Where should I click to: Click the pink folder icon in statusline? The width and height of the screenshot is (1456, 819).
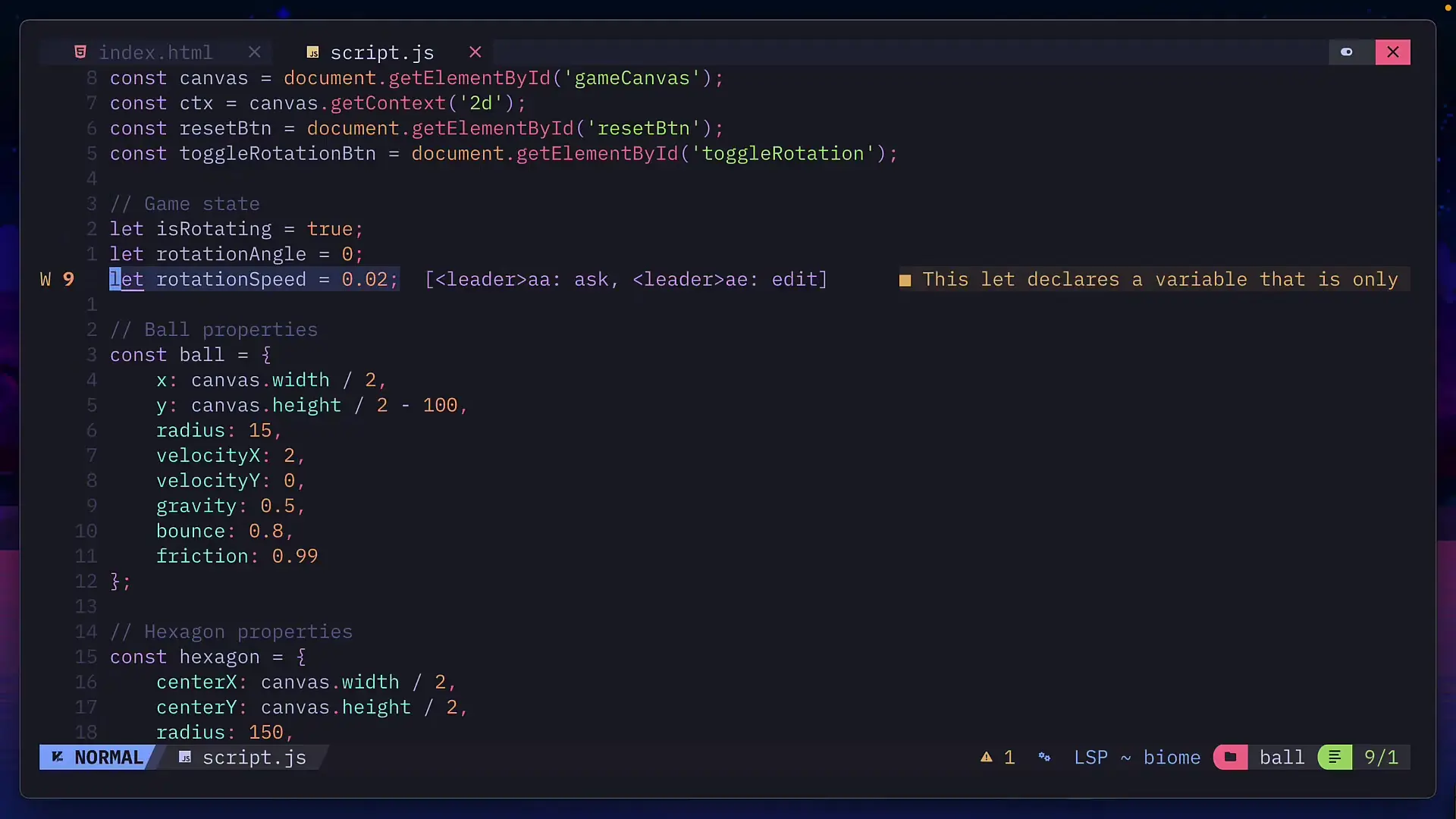pyautogui.click(x=1230, y=757)
